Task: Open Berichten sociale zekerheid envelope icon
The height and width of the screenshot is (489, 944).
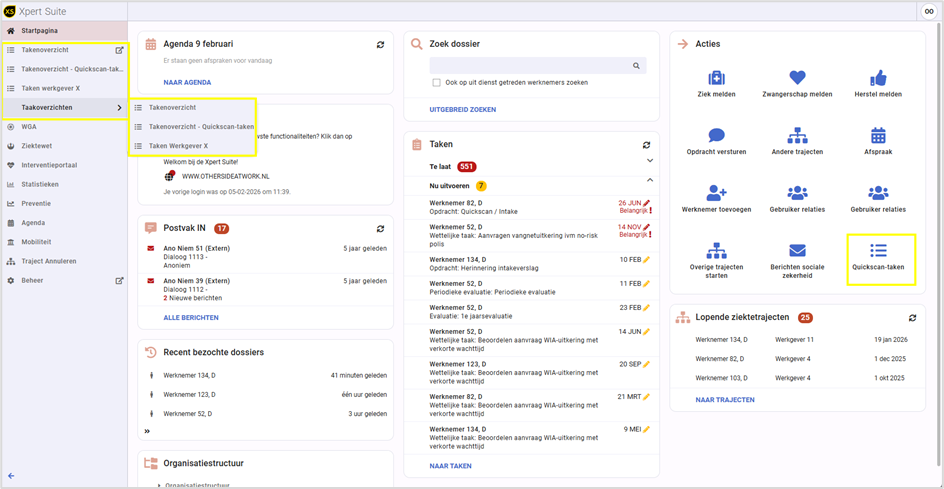Action: (x=797, y=250)
